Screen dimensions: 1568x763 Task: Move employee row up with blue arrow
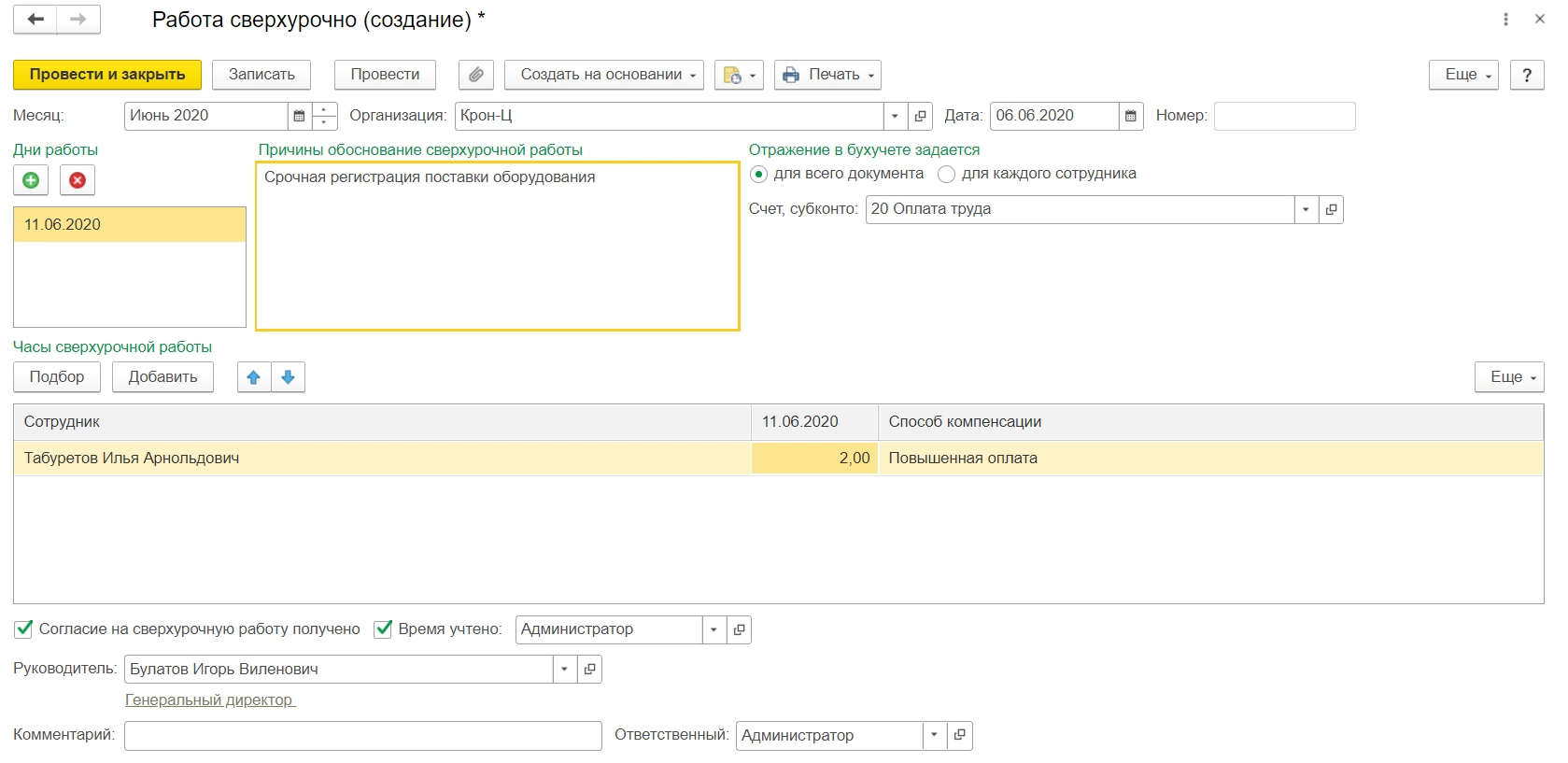coord(254,377)
